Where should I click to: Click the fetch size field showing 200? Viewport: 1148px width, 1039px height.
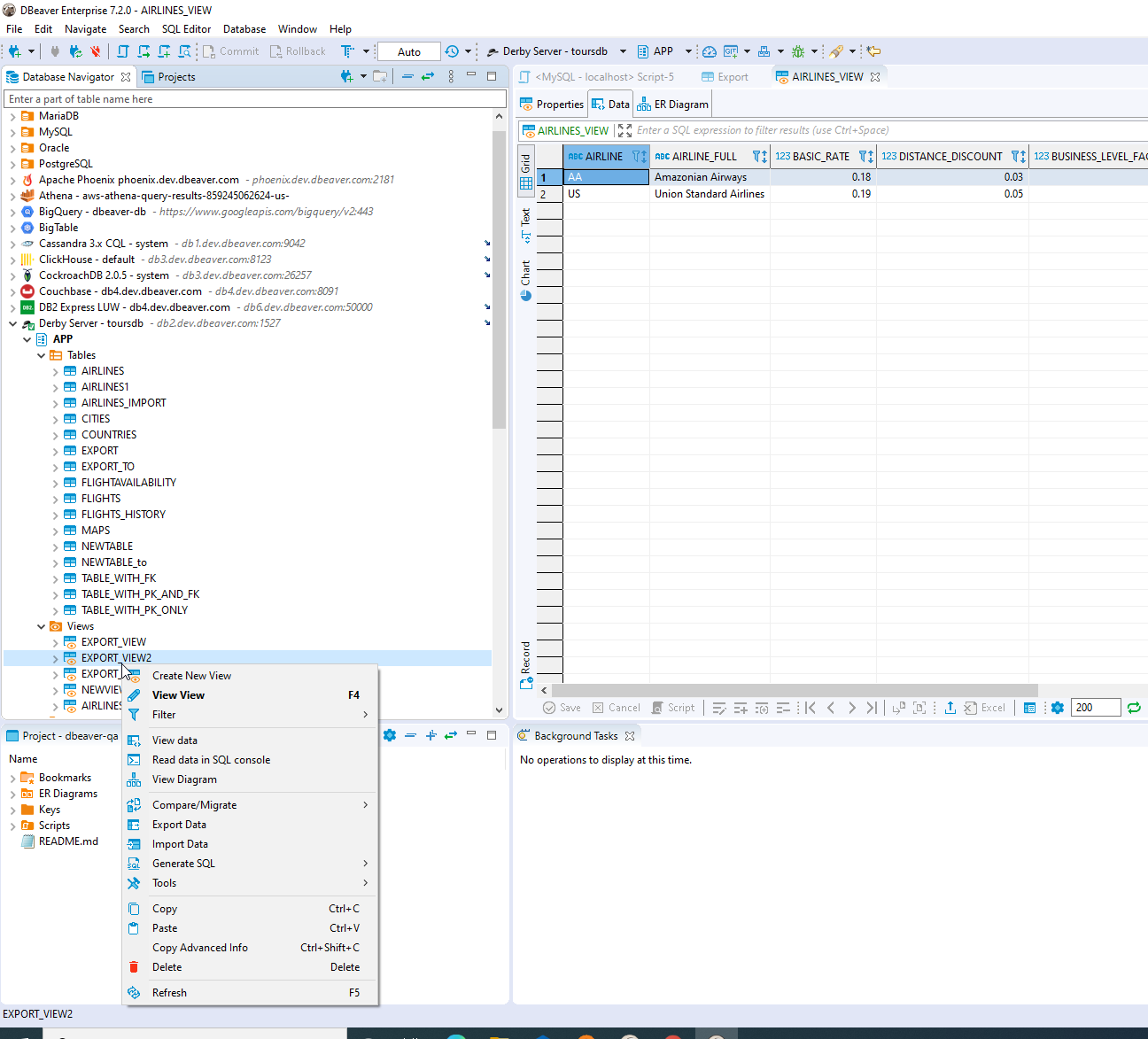click(x=1096, y=708)
